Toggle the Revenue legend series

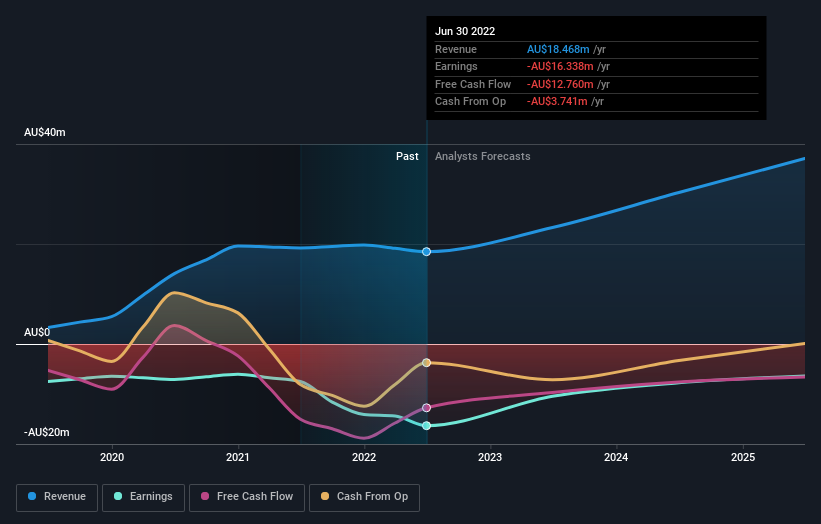click(x=57, y=497)
